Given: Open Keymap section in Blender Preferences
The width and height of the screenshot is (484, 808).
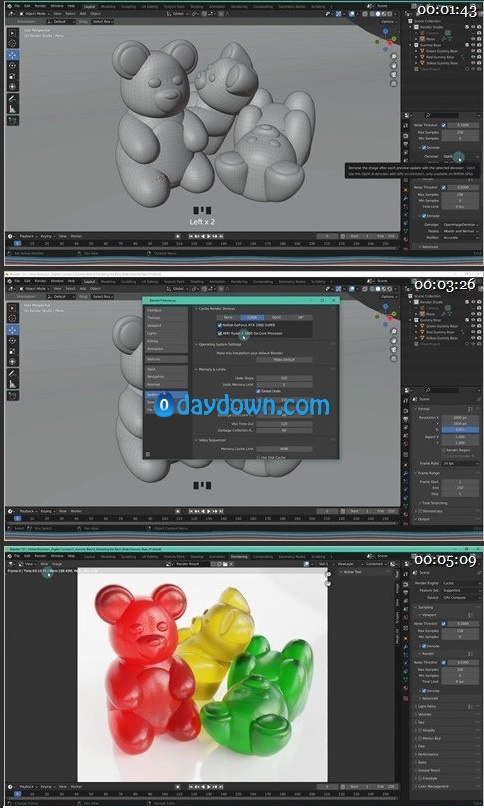Looking at the screenshot, I should [x=166, y=384].
